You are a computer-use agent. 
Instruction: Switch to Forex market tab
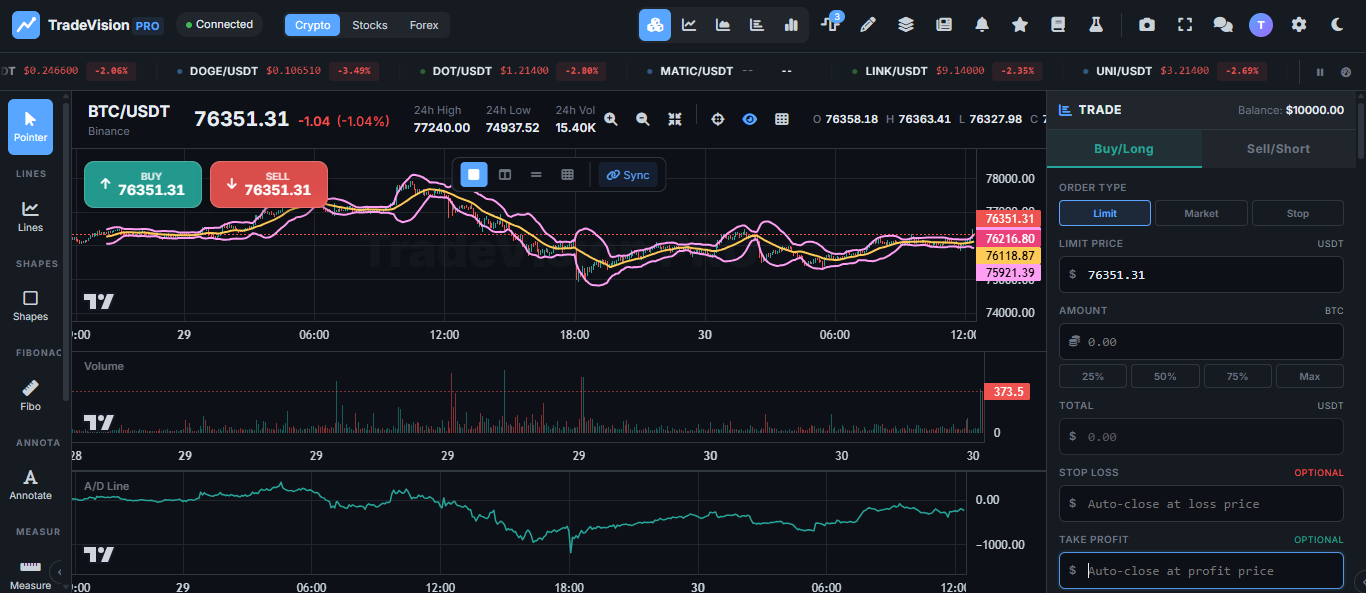coord(424,25)
